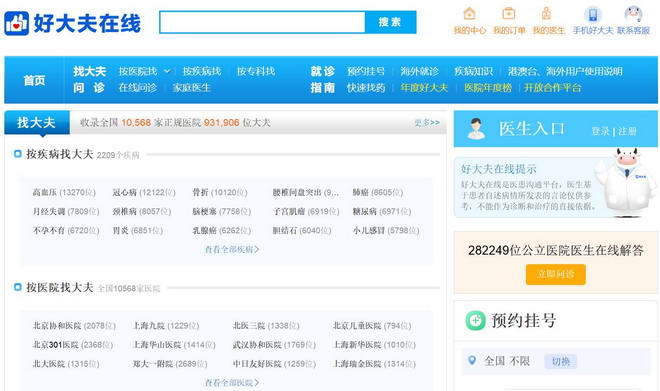
Task: Open 按疾病找 navigation link
Action: tap(202, 71)
